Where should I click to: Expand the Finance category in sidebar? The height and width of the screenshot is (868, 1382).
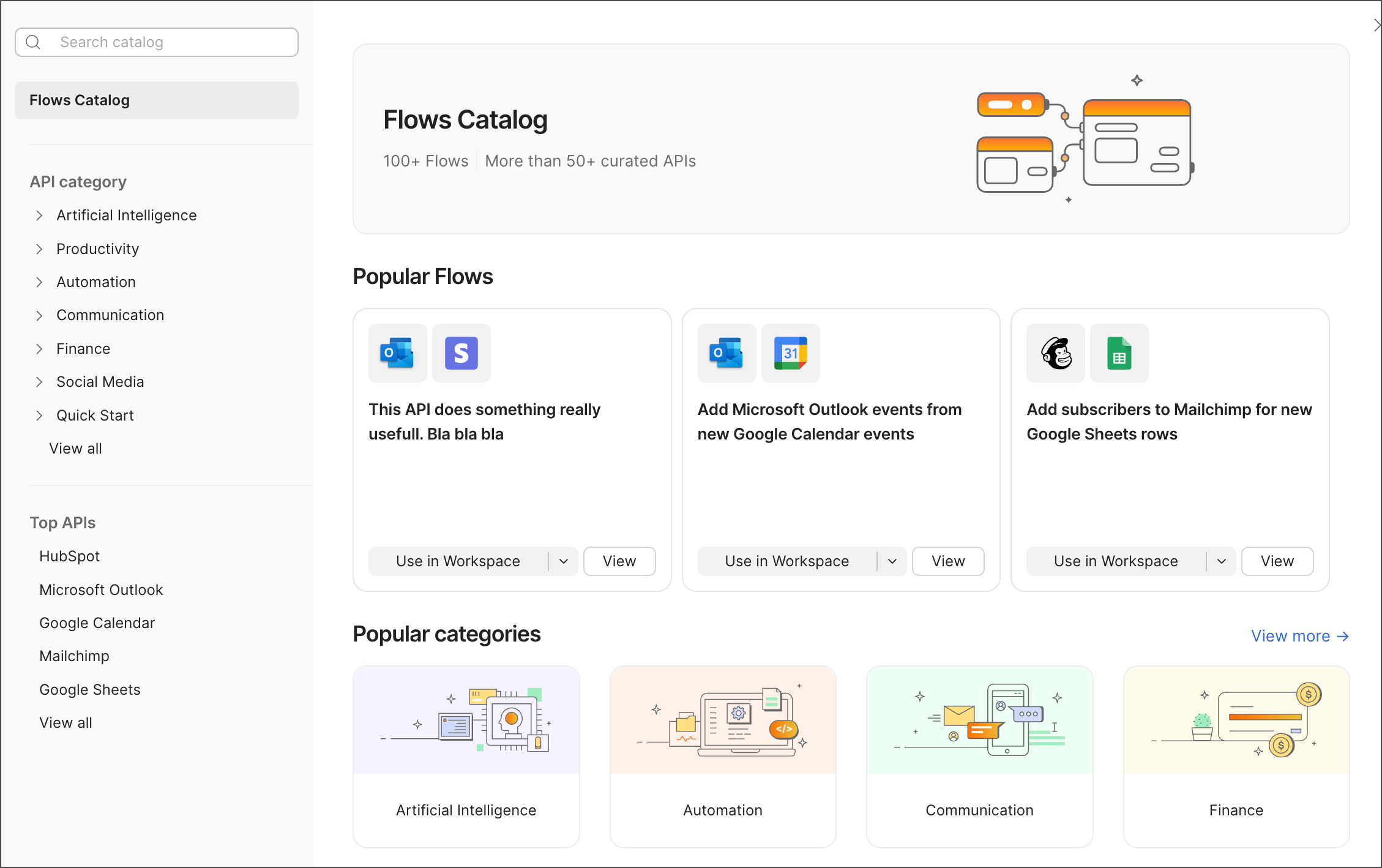coord(39,349)
